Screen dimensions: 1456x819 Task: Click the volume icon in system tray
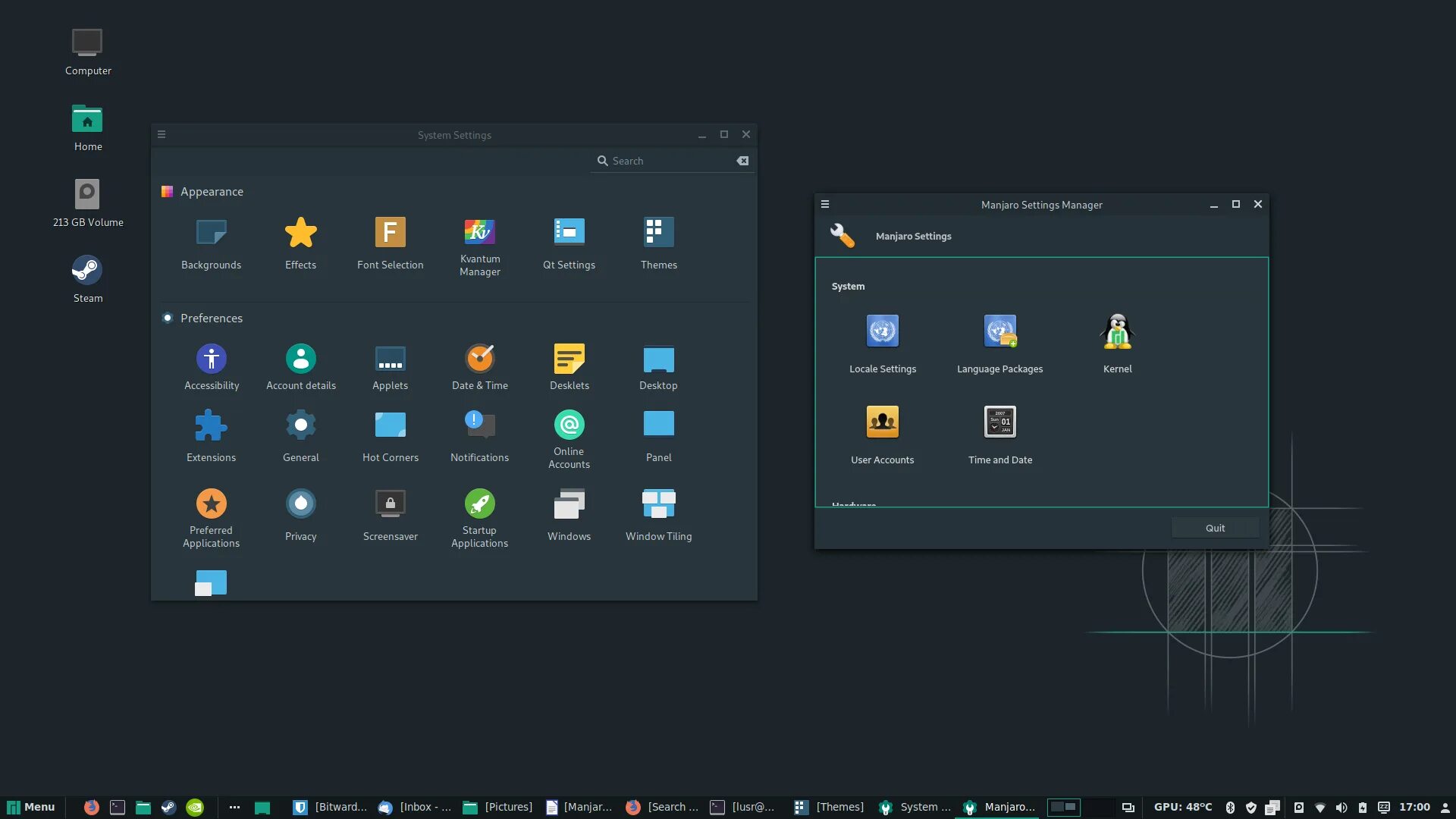point(1341,808)
